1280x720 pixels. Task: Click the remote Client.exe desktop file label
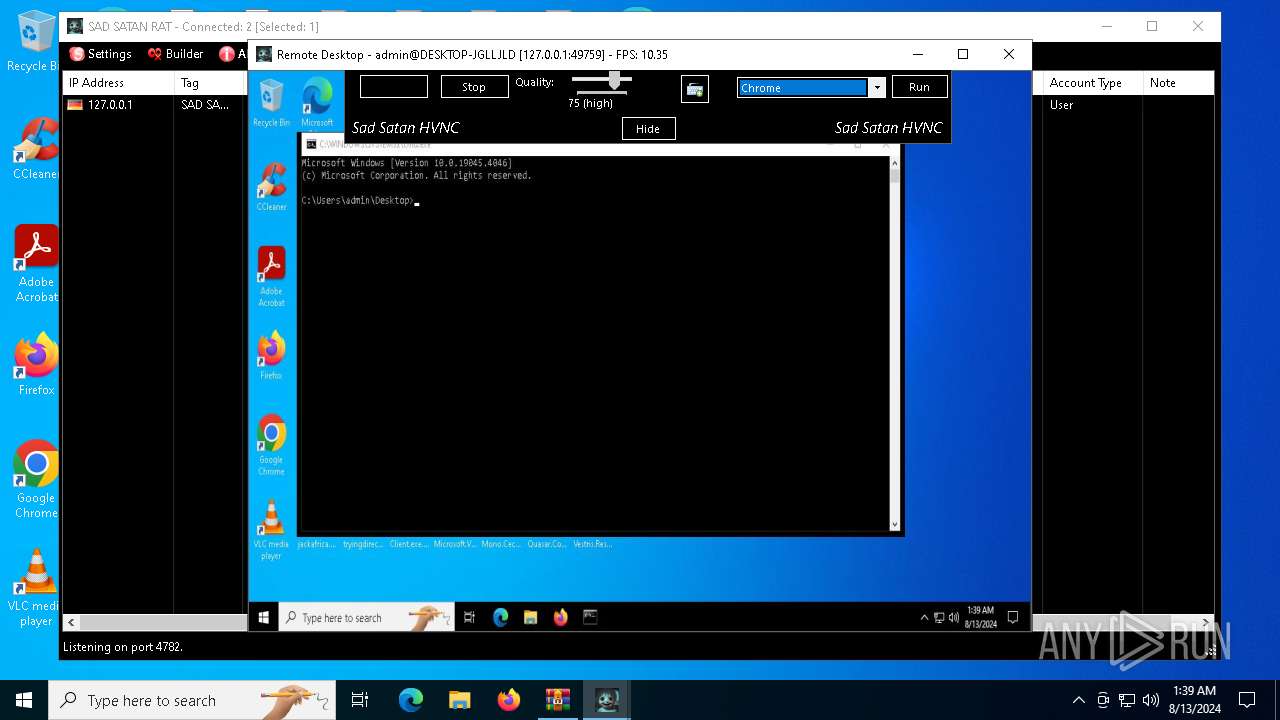coord(408,544)
